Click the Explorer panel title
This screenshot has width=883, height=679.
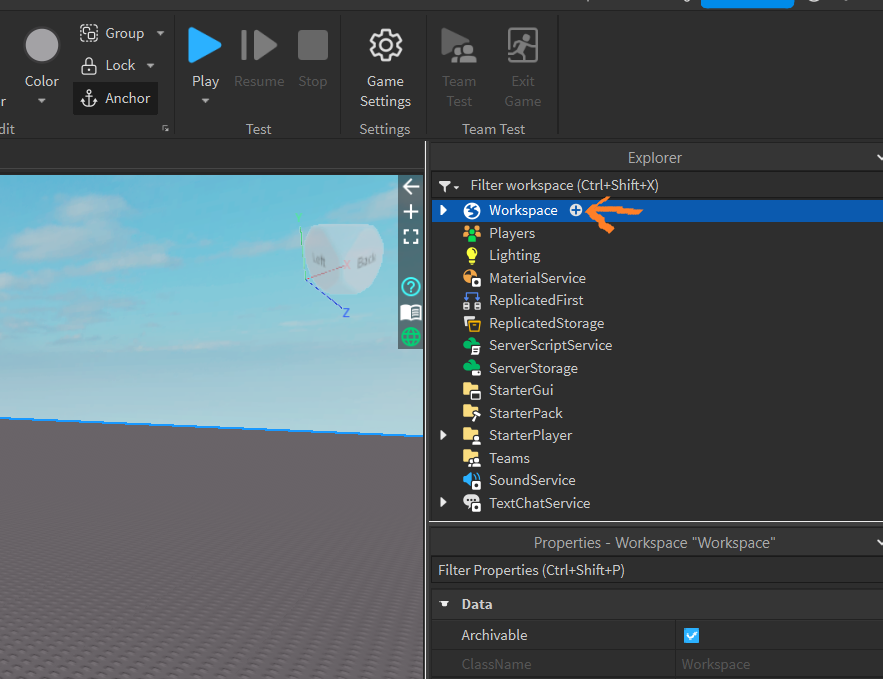pyautogui.click(x=654, y=158)
